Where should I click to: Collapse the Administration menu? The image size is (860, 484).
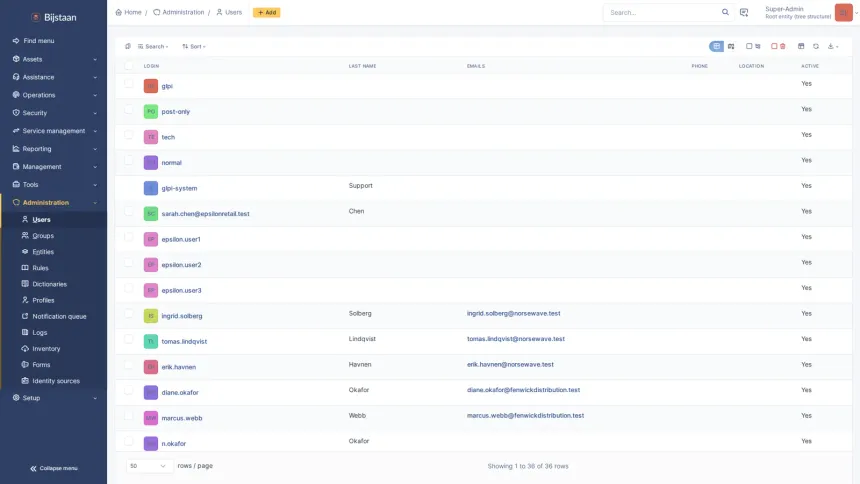pyautogui.click(x=54, y=202)
